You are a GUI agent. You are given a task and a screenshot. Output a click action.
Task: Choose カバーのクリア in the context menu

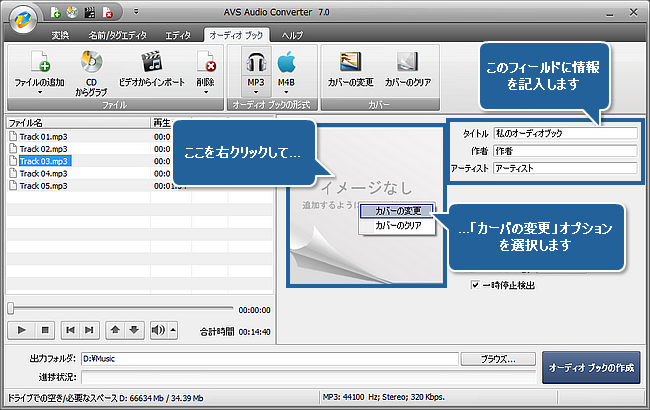(x=397, y=226)
